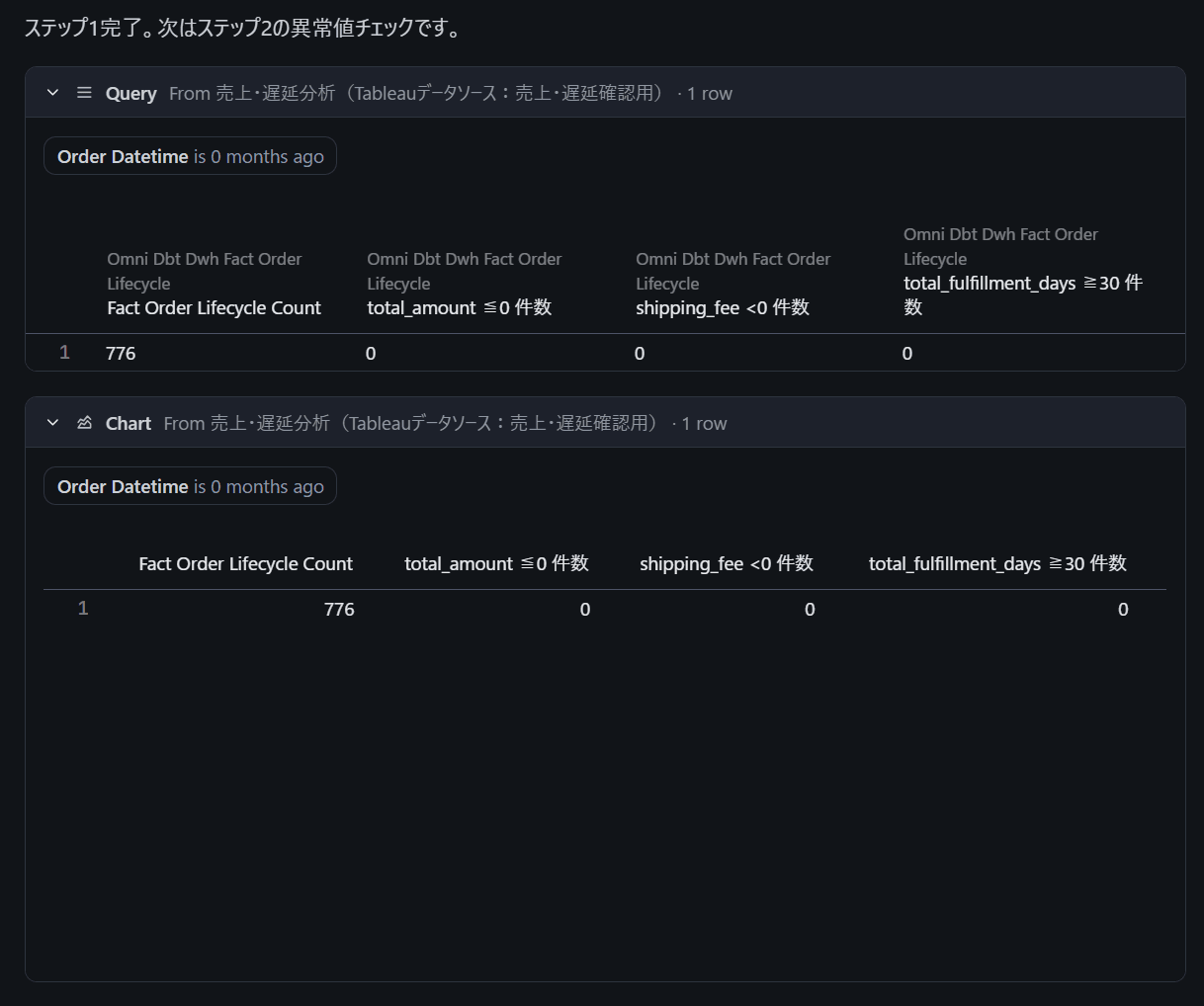Select Fact Order Lifecycle Count header in Chart table
Viewport: 1204px width, 1006px height.
245,564
